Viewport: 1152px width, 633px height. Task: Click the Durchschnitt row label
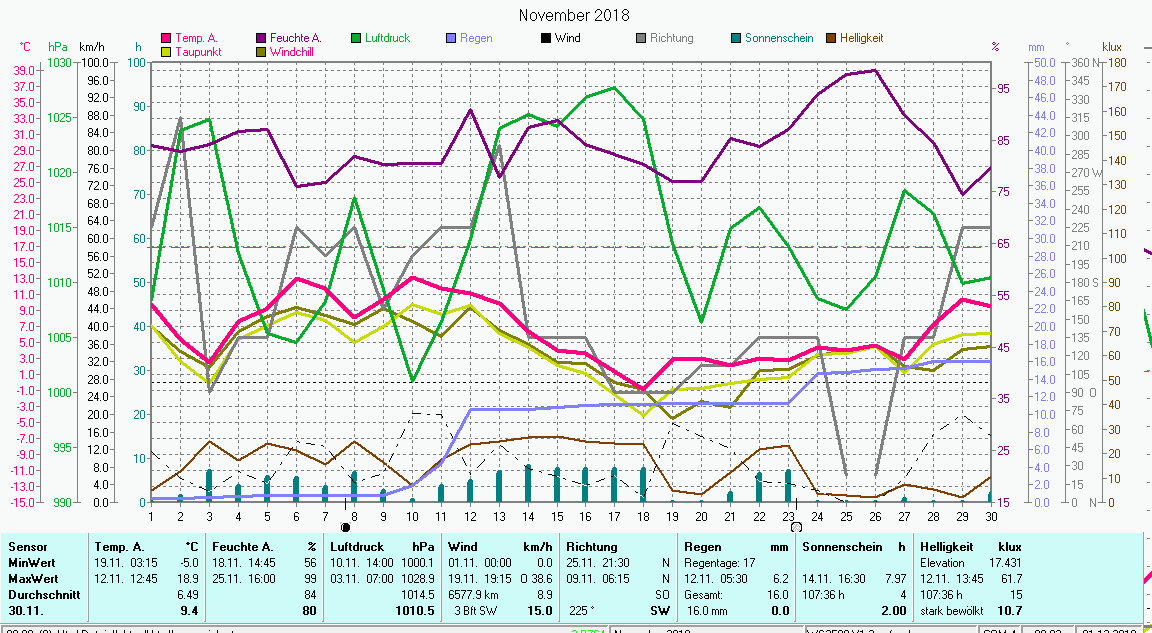tap(42, 594)
